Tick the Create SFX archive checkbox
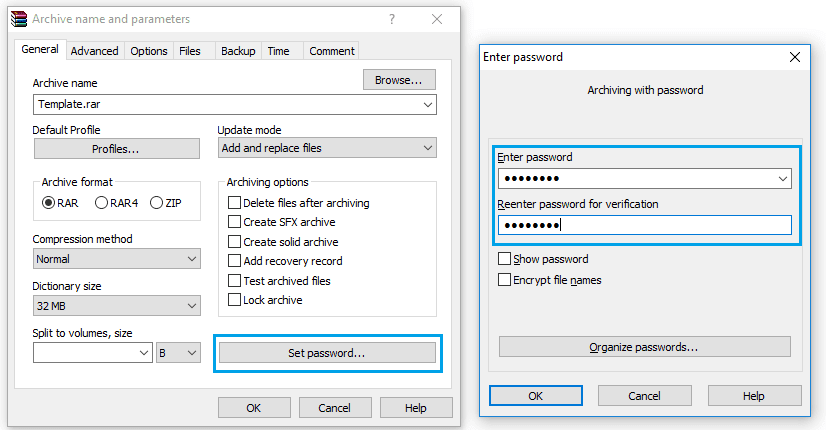Viewport: 827px width, 430px height. 282,222
